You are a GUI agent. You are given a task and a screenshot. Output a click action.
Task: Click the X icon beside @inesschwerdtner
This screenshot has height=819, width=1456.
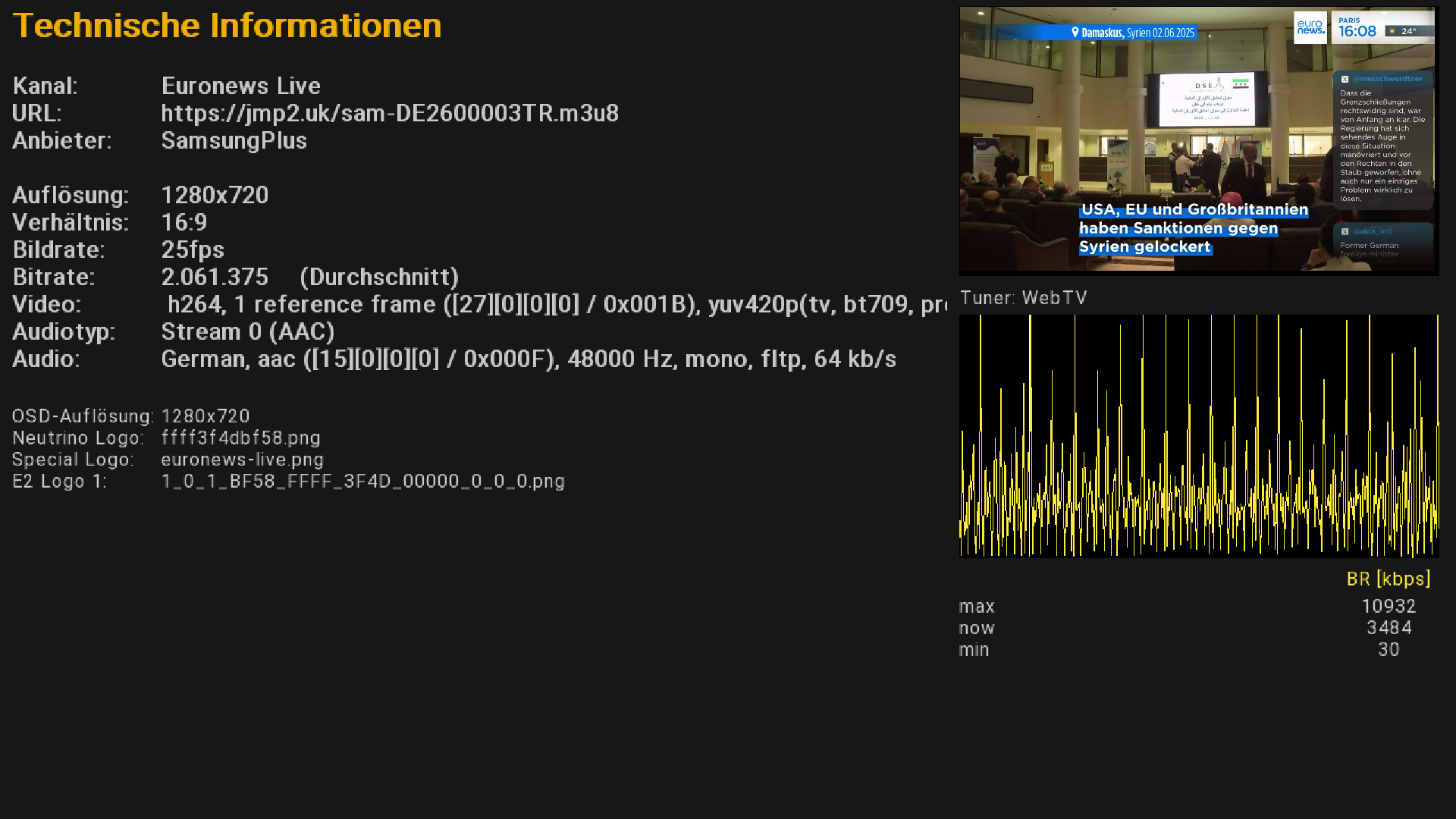[1345, 79]
